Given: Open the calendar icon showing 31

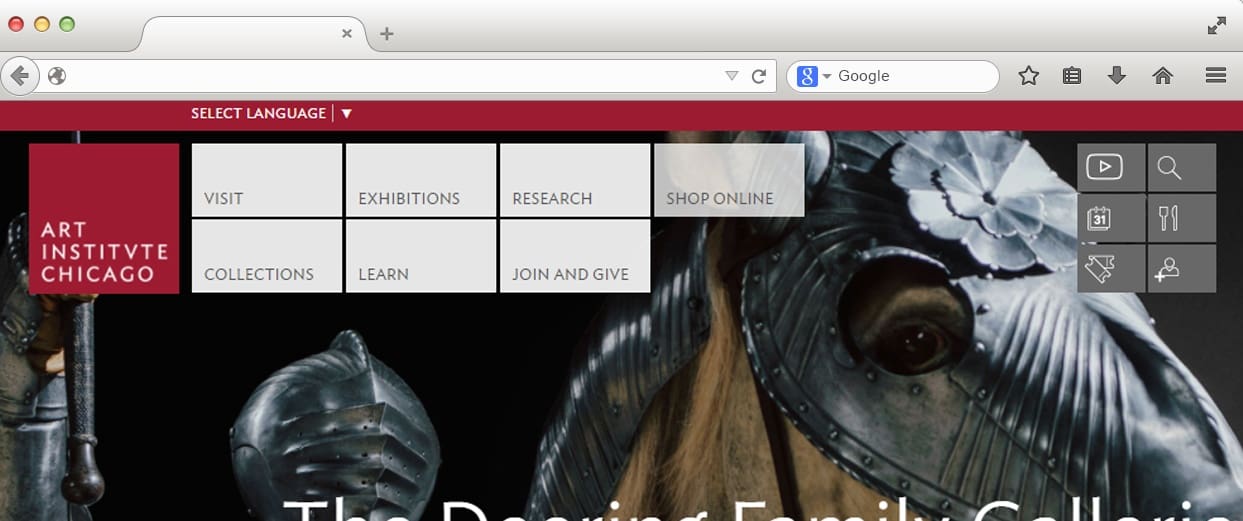Looking at the screenshot, I should (1110, 218).
